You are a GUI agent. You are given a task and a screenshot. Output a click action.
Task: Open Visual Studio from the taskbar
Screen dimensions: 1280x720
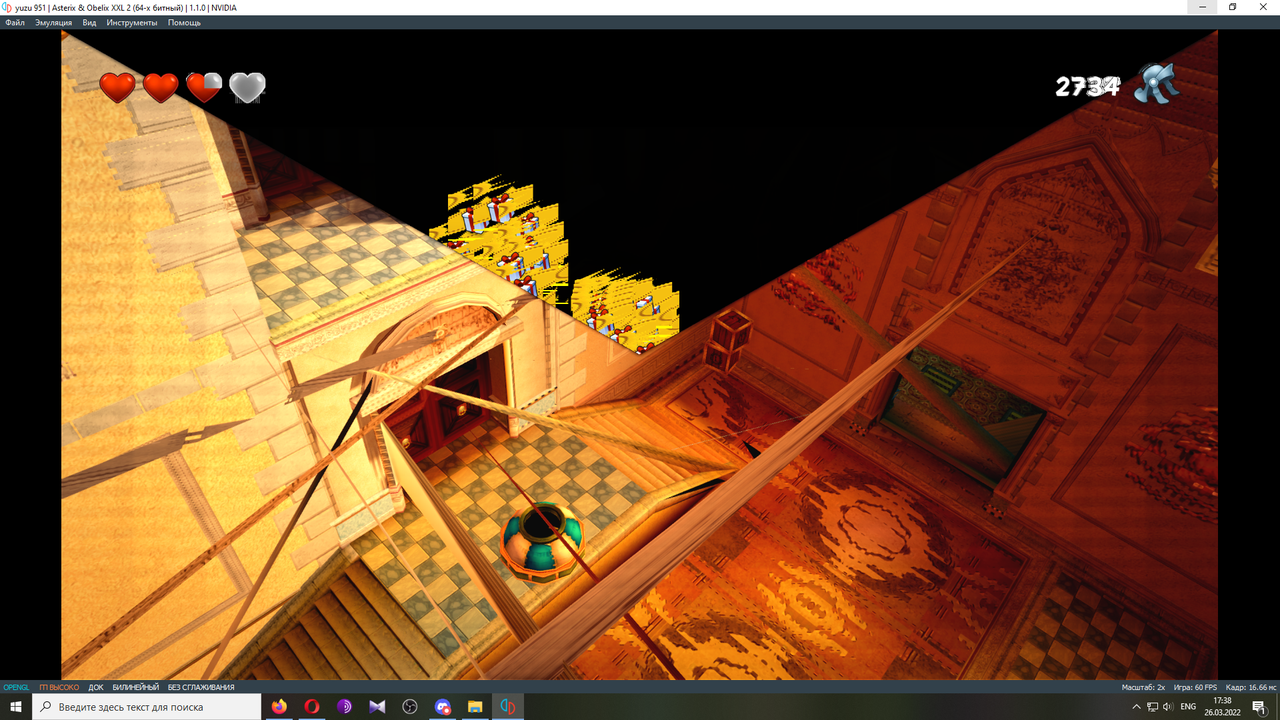click(377, 707)
